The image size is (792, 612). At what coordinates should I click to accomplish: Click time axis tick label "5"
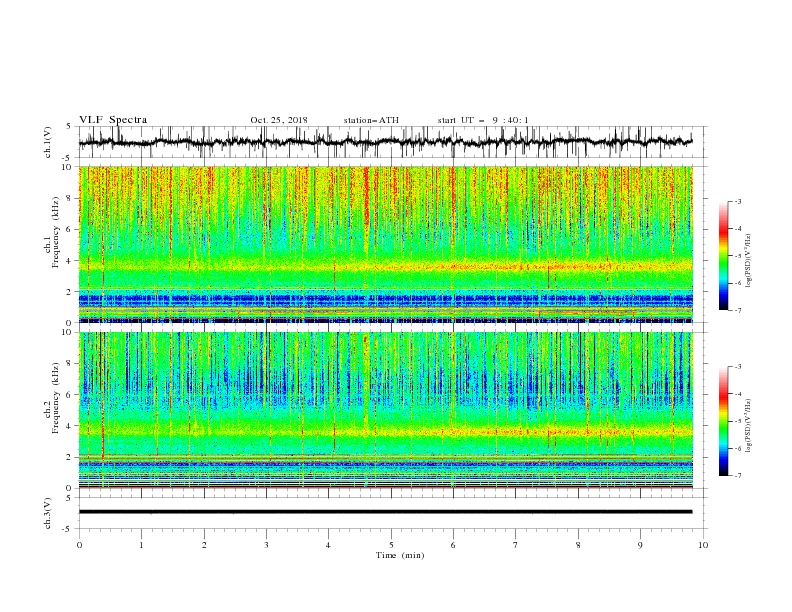click(x=391, y=545)
